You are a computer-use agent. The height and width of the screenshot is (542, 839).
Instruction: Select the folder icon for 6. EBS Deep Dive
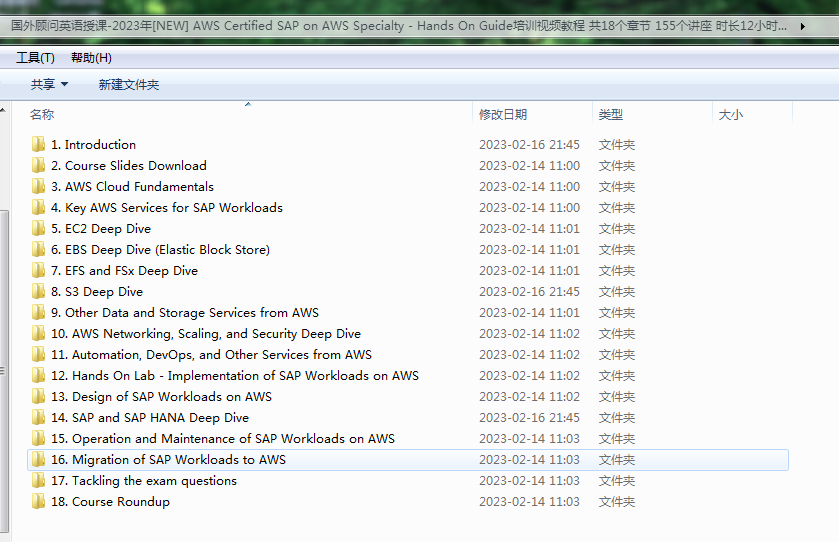tap(38, 249)
